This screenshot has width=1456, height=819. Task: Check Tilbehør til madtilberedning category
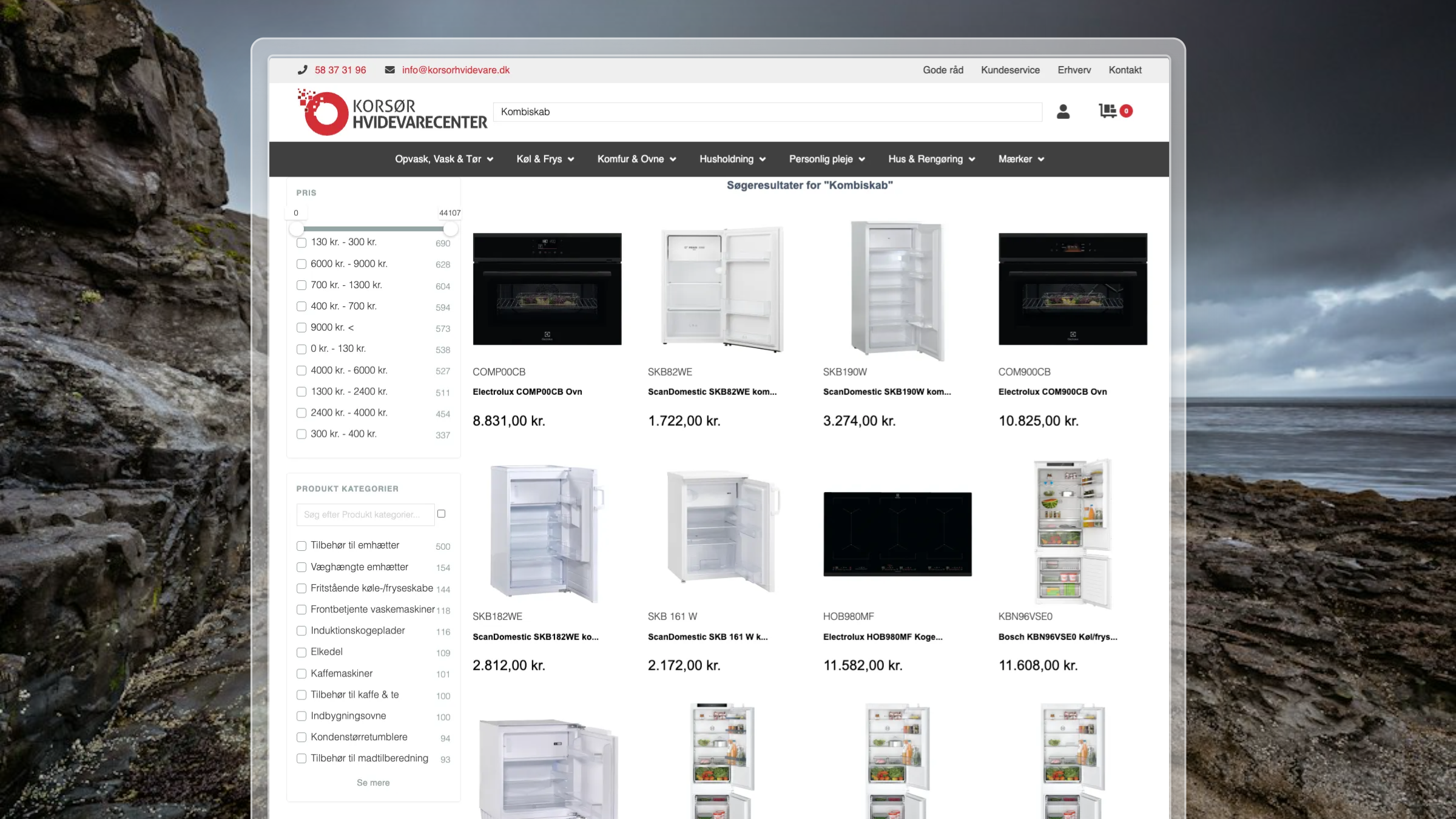point(302,759)
